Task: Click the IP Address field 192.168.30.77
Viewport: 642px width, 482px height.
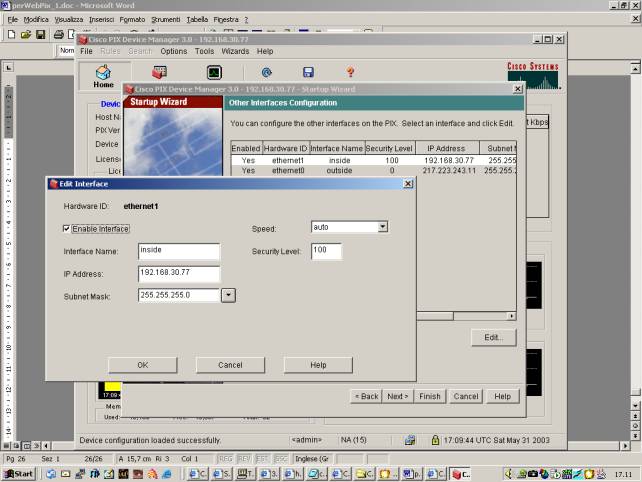Action: click(179, 274)
